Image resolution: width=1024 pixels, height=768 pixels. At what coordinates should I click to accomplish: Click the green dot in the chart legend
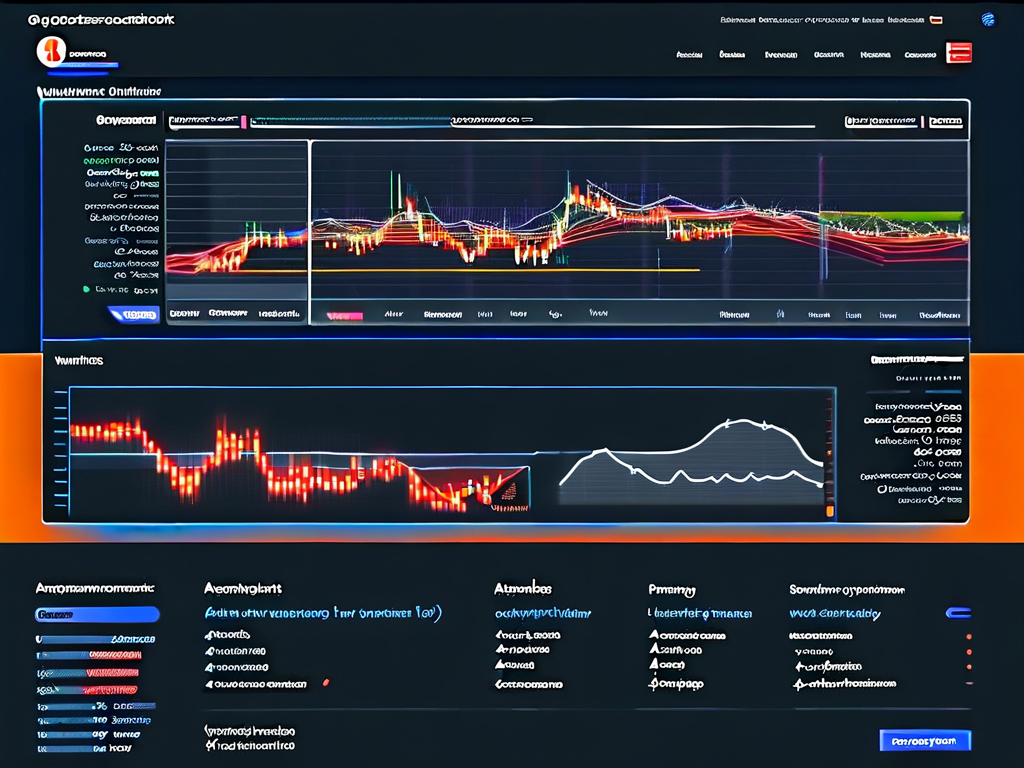click(x=86, y=289)
